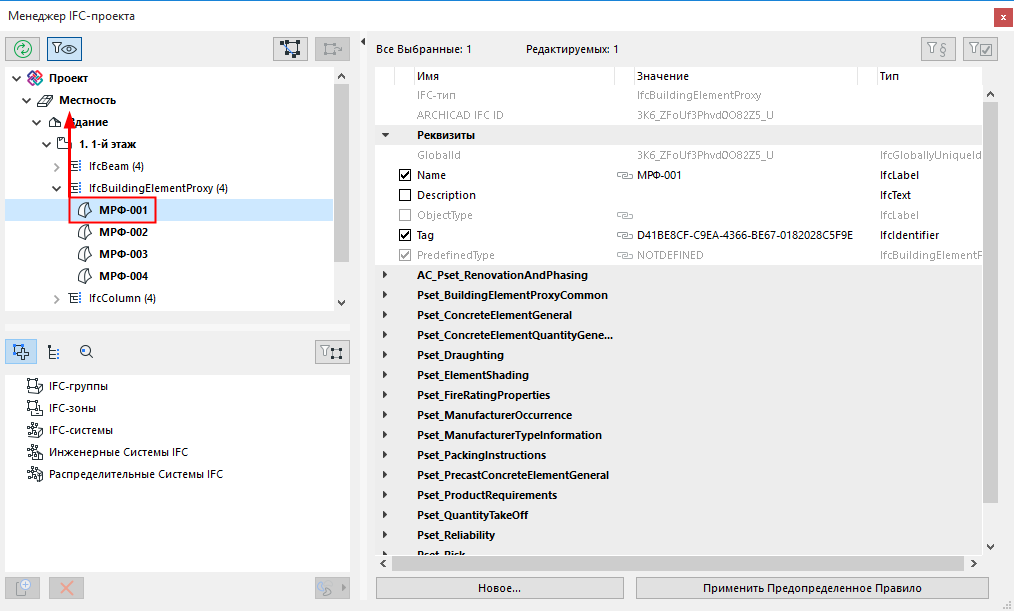Screen dimensions: 1014x611
Task: Click Применить Предопределенное Правило button
Action: (x=811, y=588)
